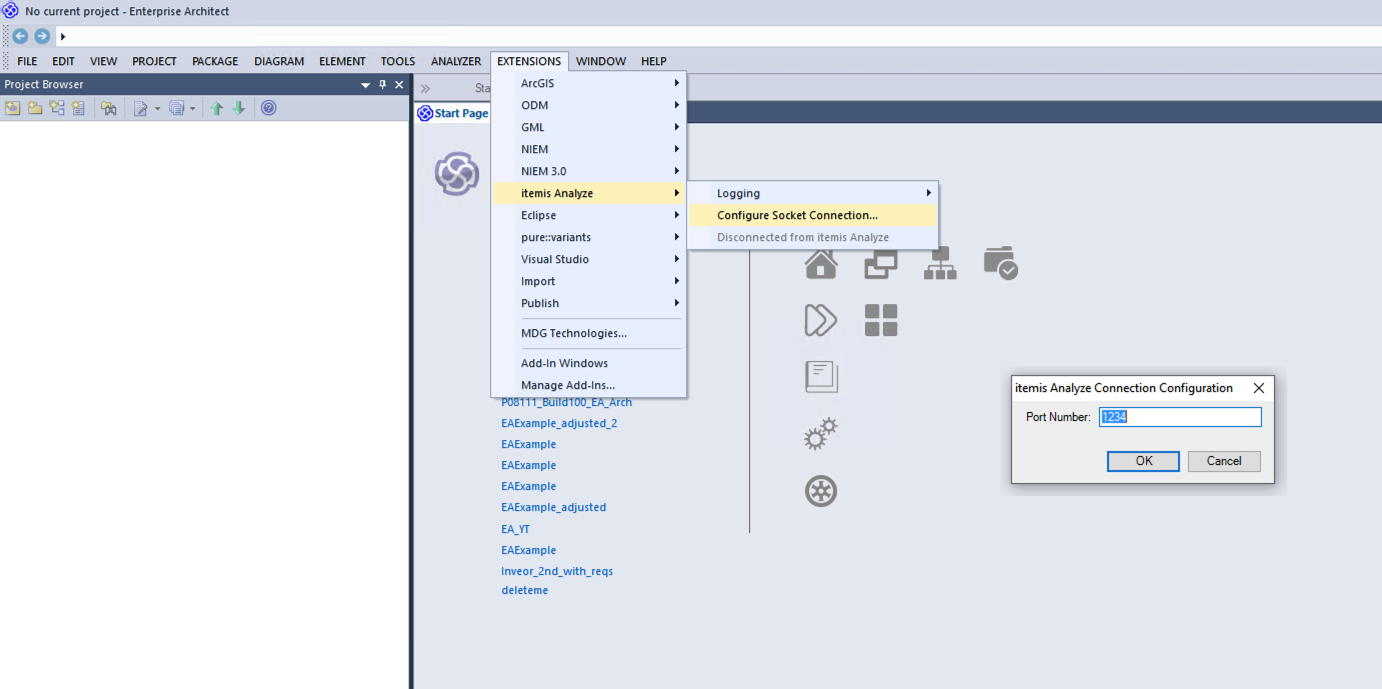The image size is (1382, 689).
Task: Click the Port Number input field
Action: pyautogui.click(x=1180, y=417)
